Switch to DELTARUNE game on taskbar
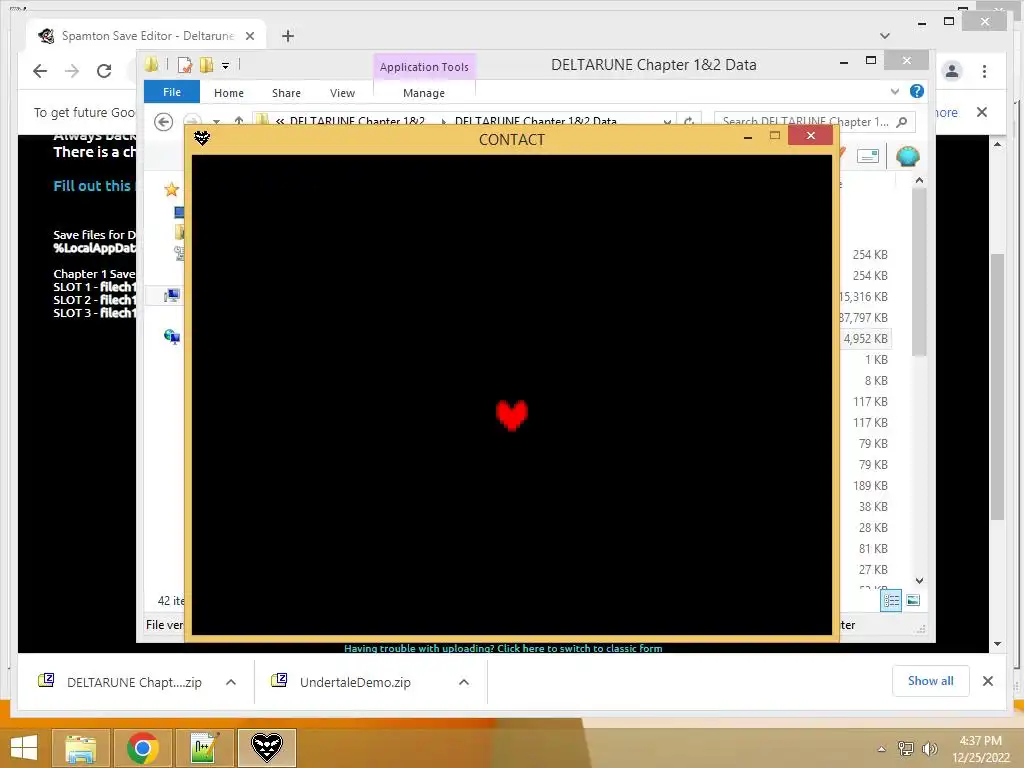Image resolution: width=1024 pixels, height=768 pixels. coord(266,748)
